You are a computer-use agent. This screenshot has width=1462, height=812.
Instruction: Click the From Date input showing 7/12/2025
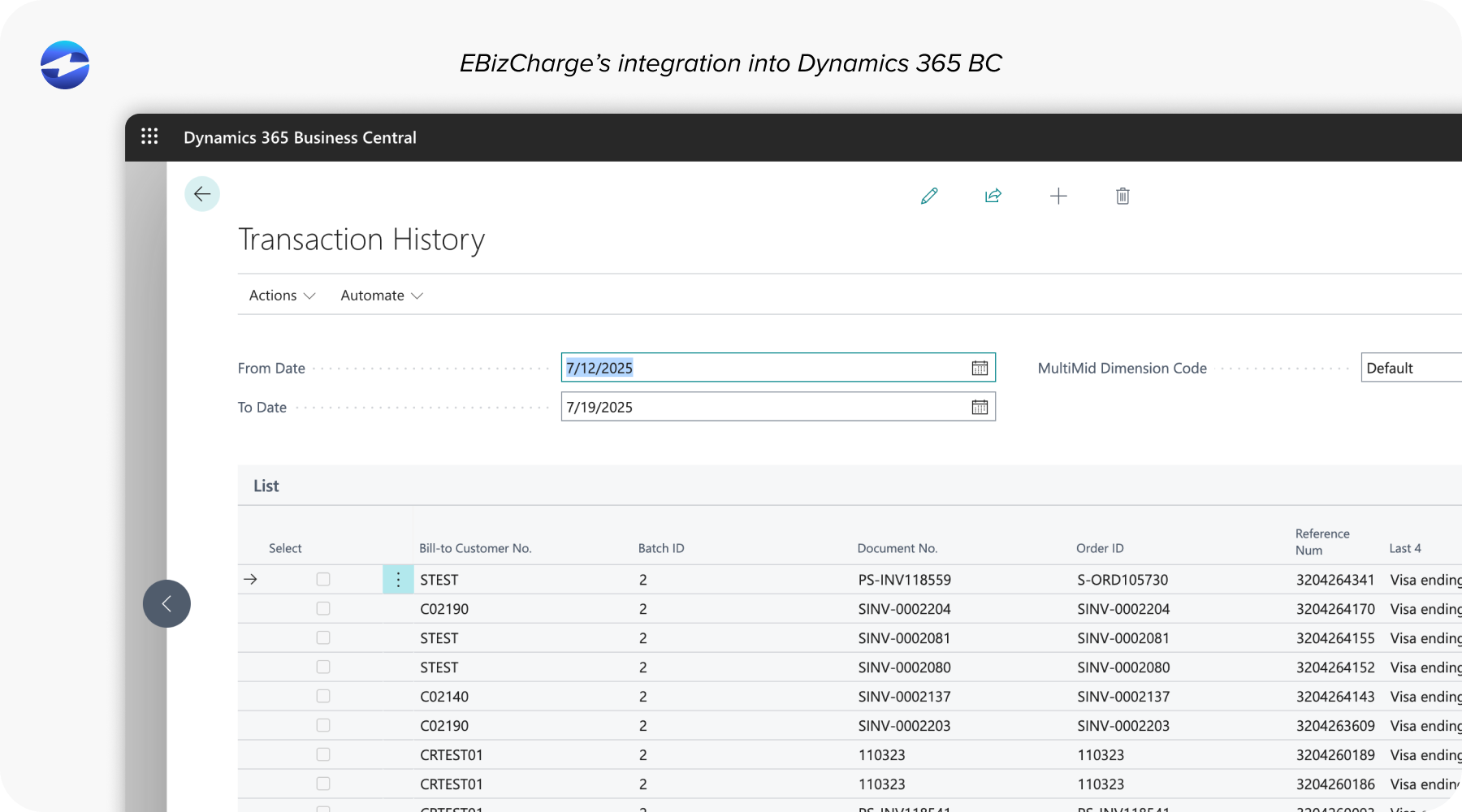click(x=731, y=367)
